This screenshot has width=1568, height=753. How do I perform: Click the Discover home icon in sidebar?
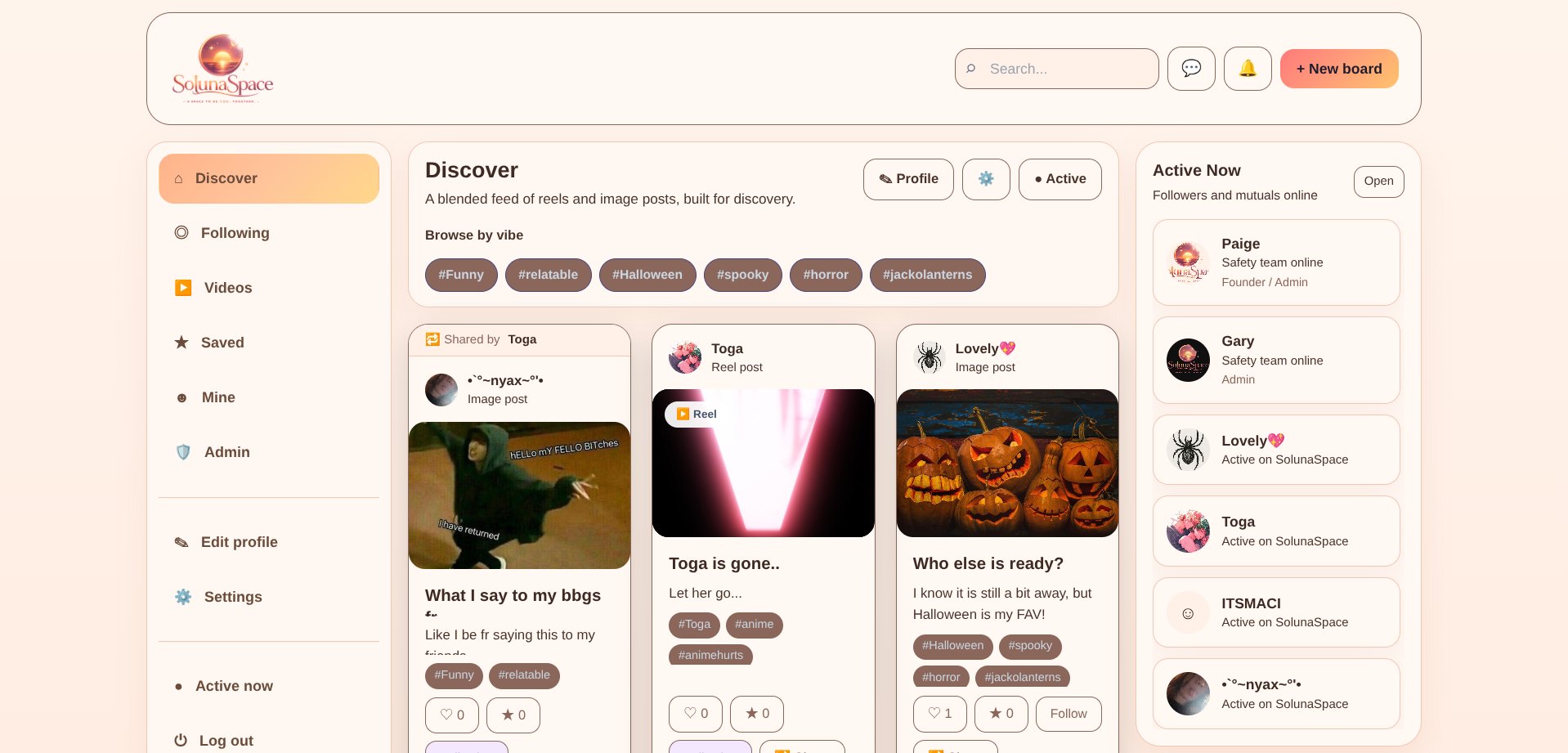click(x=178, y=178)
